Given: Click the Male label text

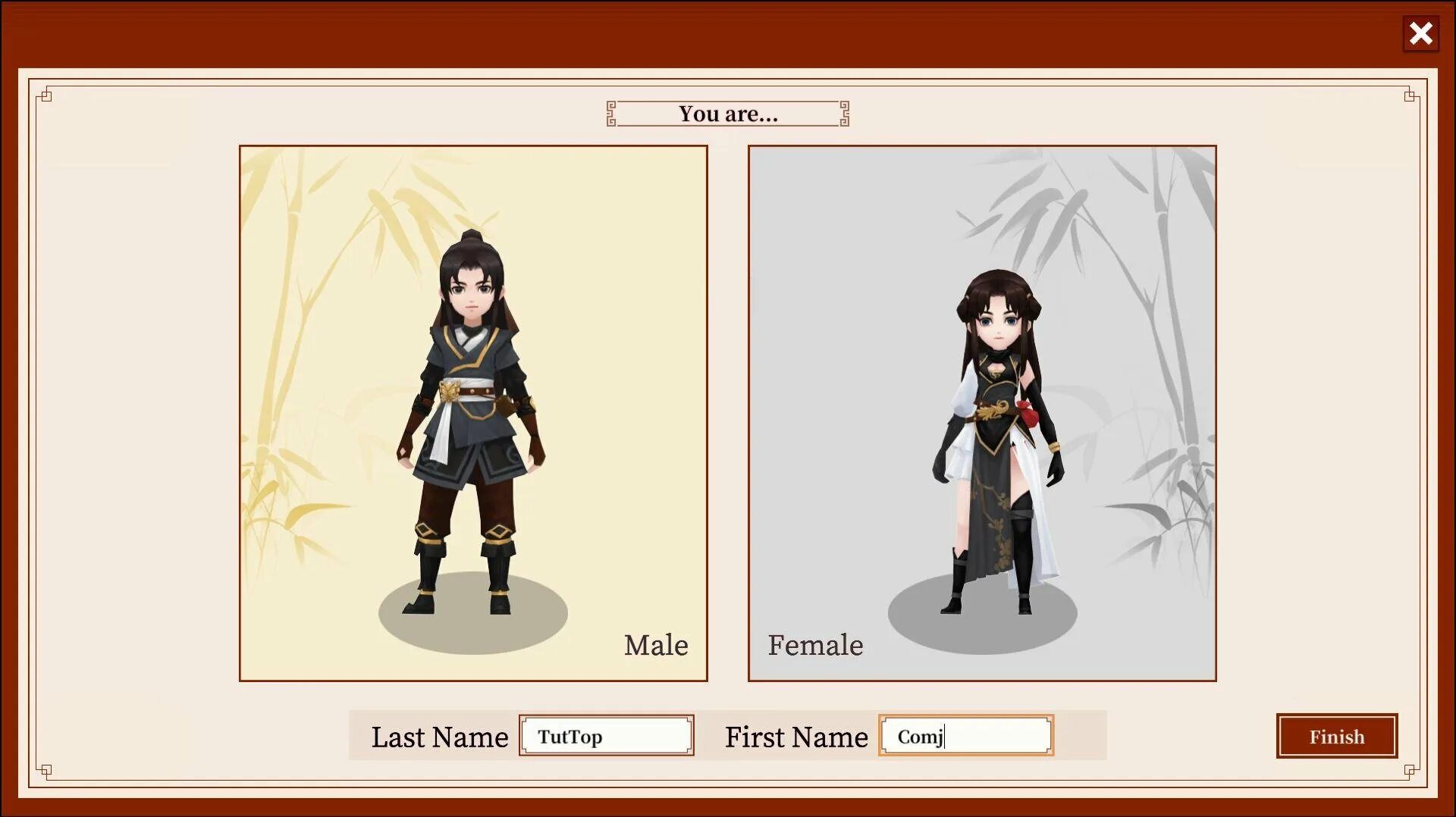Looking at the screenshot, I should tap(656, 645).
